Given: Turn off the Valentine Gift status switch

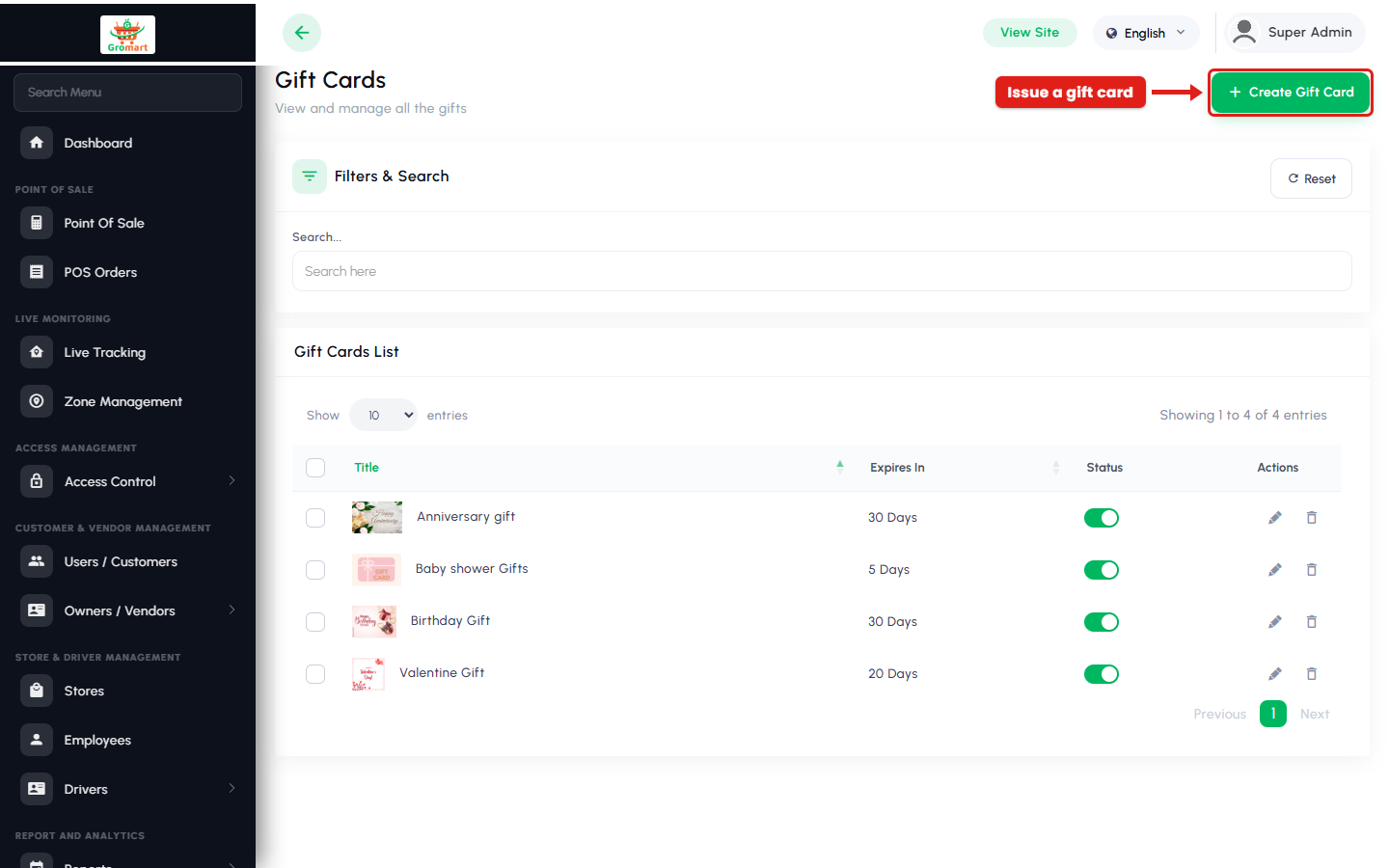Looking at the screenshot, I should click(1102, 674).
